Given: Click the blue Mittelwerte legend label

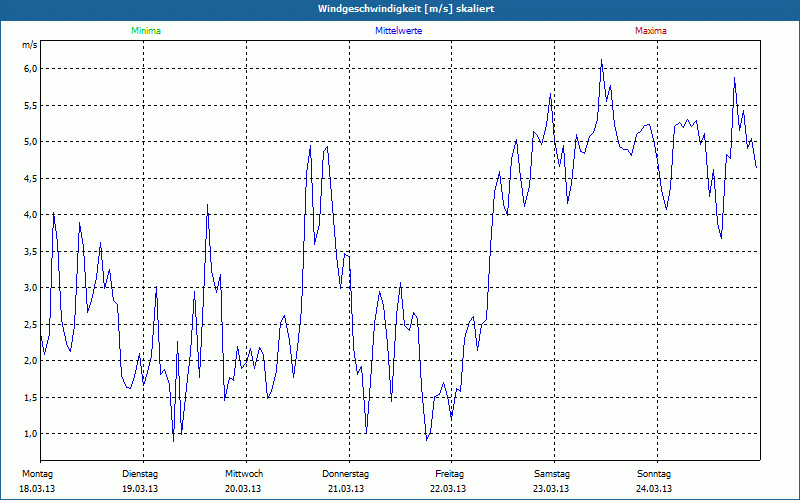Looking at the screenshot, I should (x=398, y=31).
